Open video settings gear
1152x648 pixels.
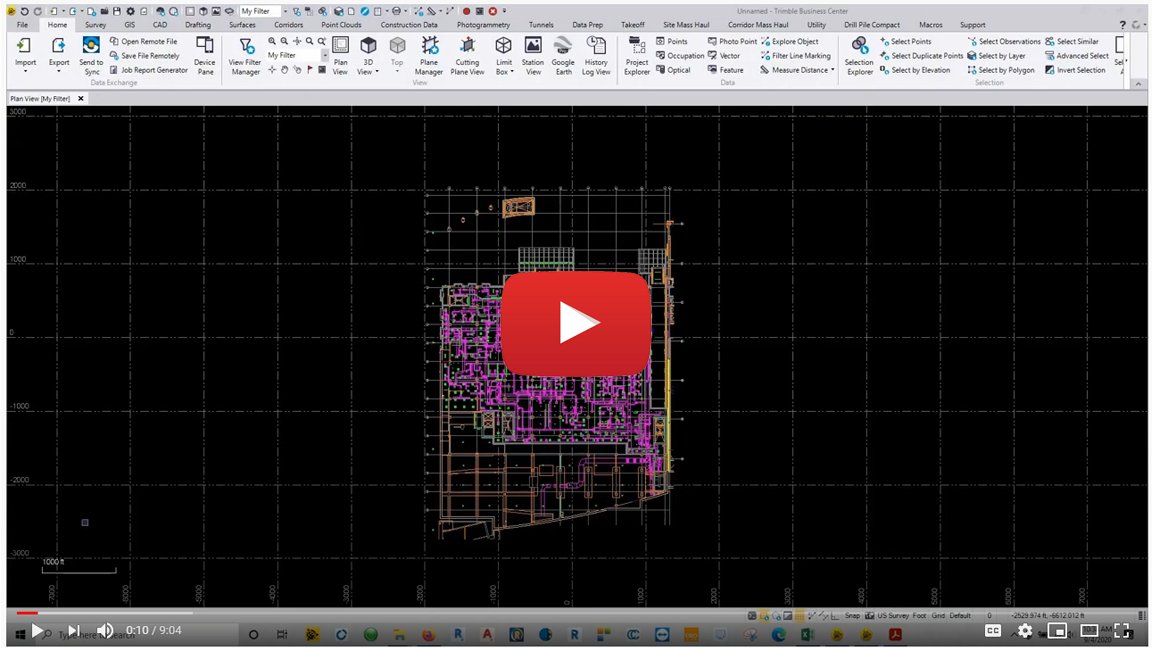click(1025, 630)
